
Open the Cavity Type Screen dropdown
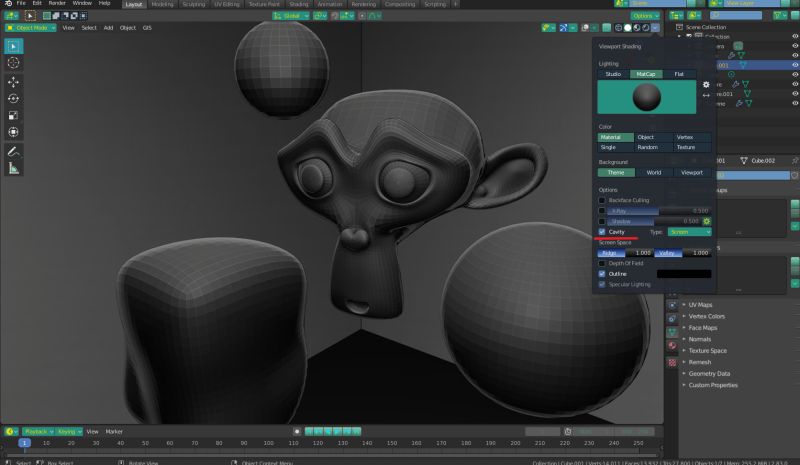click(x=689, y=232)
